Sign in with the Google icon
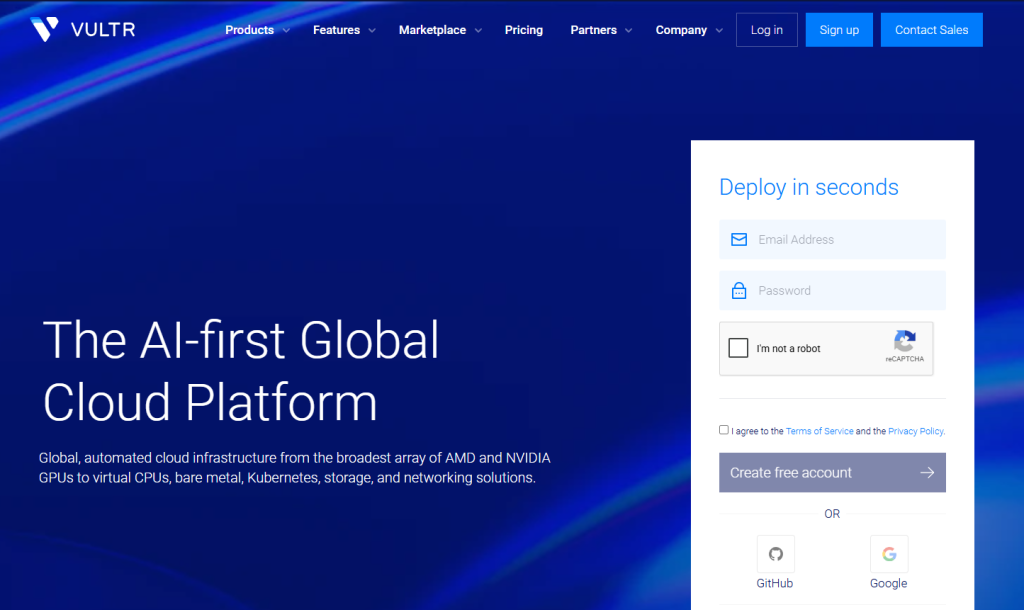Screen dimensions: 1024x610 (889, 554)
